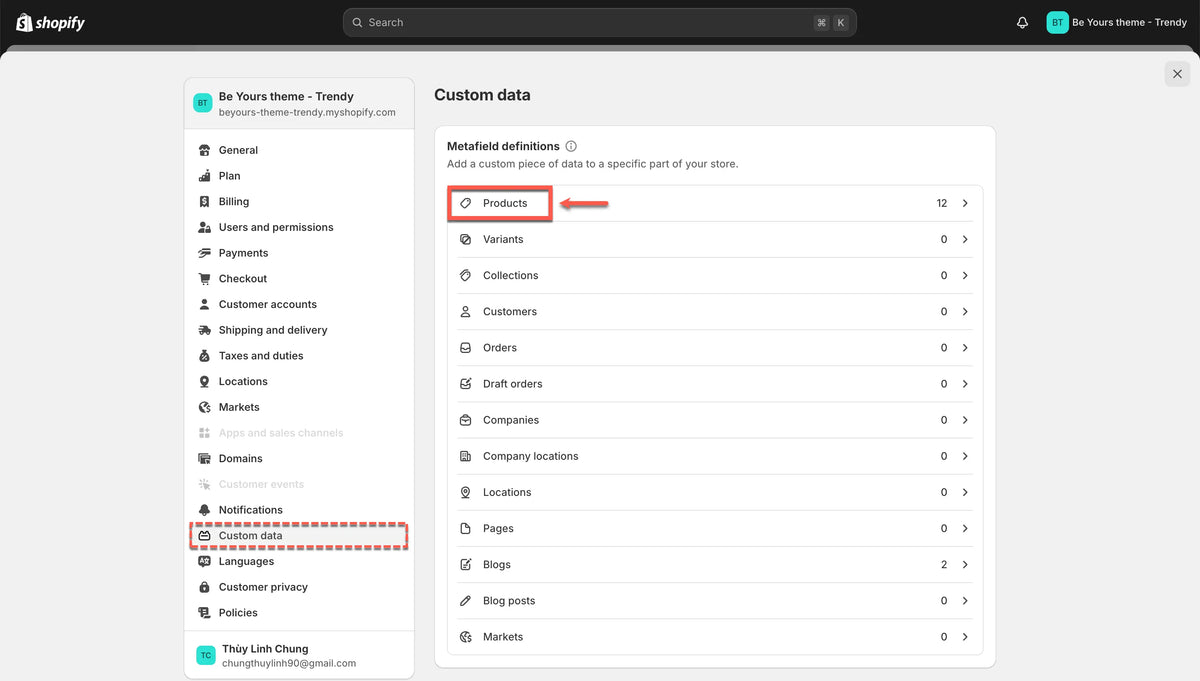Expand Products metafields with chevron
Image resolution: width=1200 pixels, height=681 pixels.
click(965, 203)
